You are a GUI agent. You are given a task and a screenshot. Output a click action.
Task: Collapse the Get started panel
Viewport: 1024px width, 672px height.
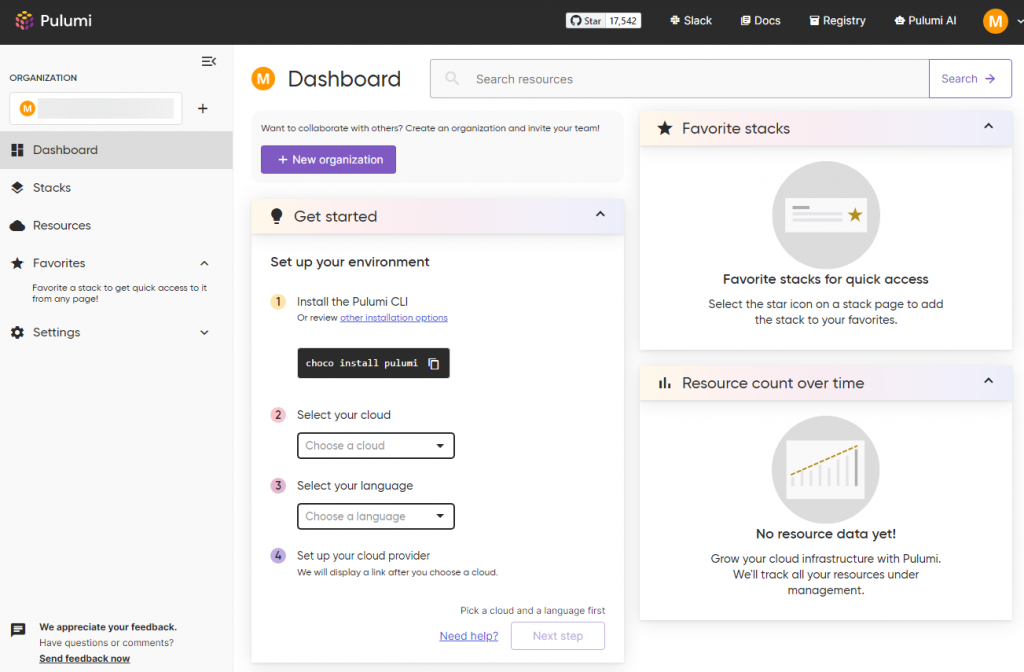pyautogui.click(x=600, y=214)
